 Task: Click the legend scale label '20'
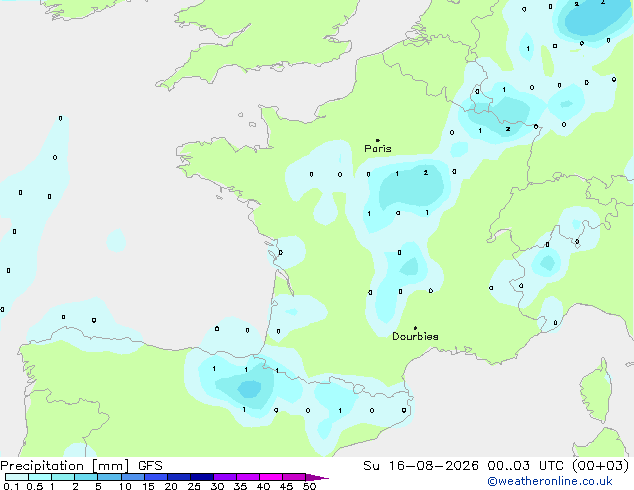pos(171,486)
